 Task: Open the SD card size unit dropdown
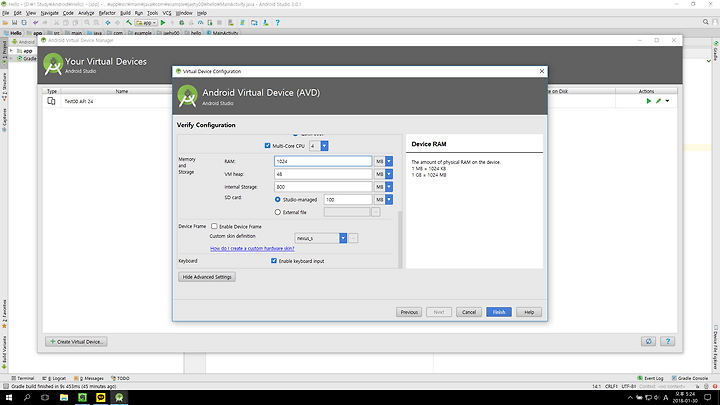click(x=389, y=199)
